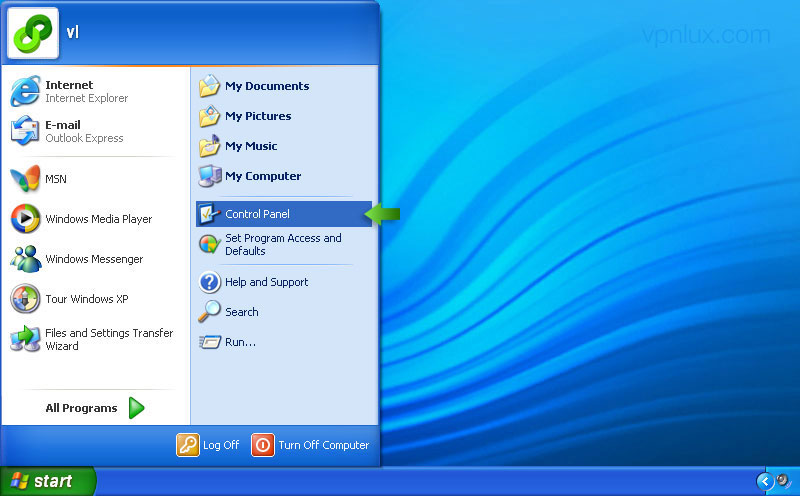
Task: Select the MSN label
Action: click(x=56, y=179)
